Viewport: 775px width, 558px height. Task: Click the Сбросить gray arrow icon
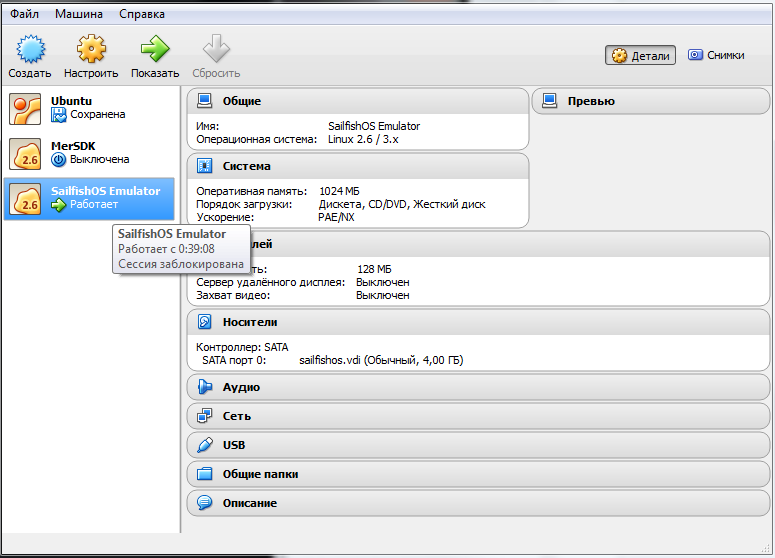click(x=216, y=48)
